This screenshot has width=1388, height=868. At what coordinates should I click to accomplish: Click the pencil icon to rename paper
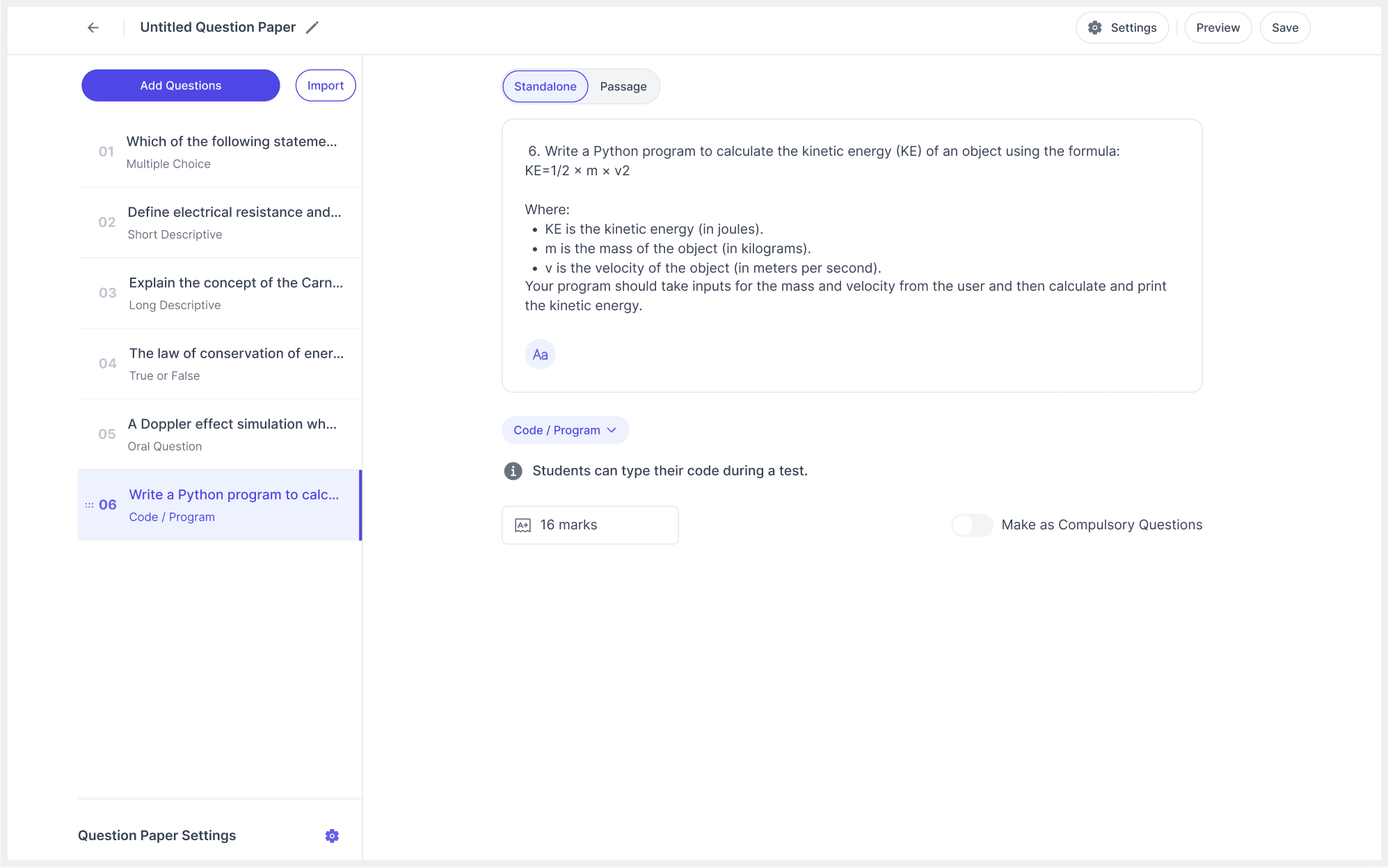[x=312, y=28]
